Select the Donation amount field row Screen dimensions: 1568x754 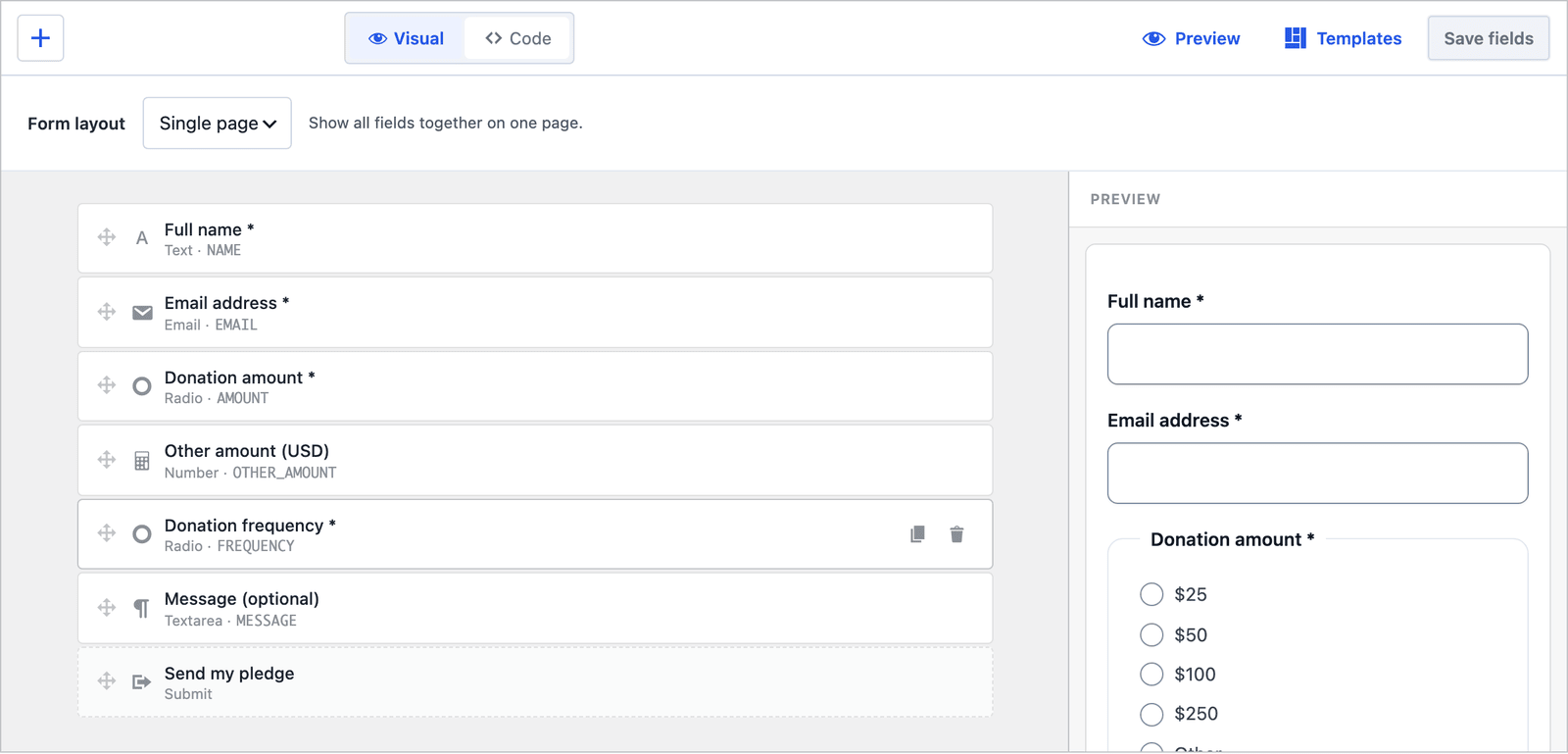click(535, 386)
